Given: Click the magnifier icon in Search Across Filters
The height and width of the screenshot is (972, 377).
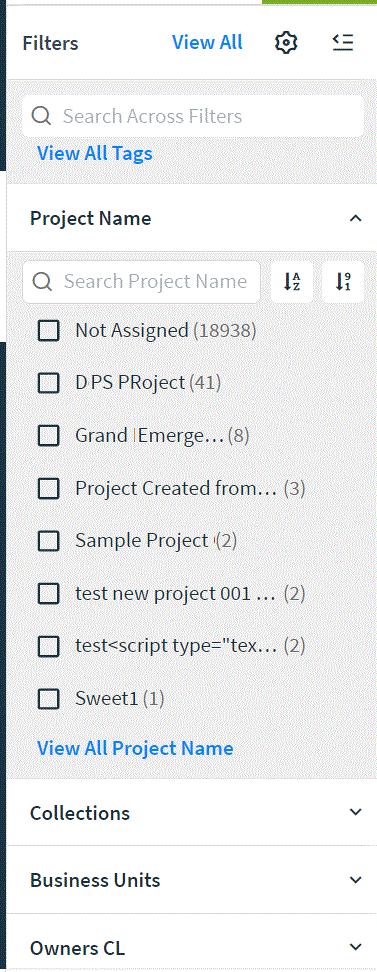Looking at the screenshot, I should [41, 116].
